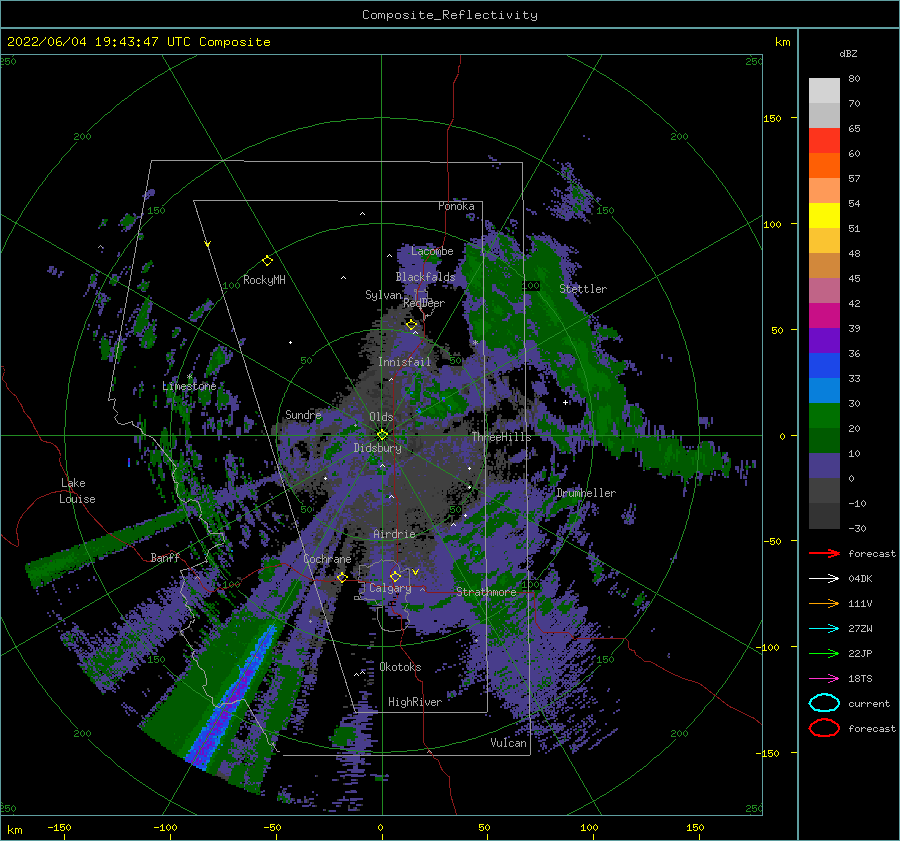Click the Drumheller city label
This screenshot has width=900, height=841.
tap(586, 493)
